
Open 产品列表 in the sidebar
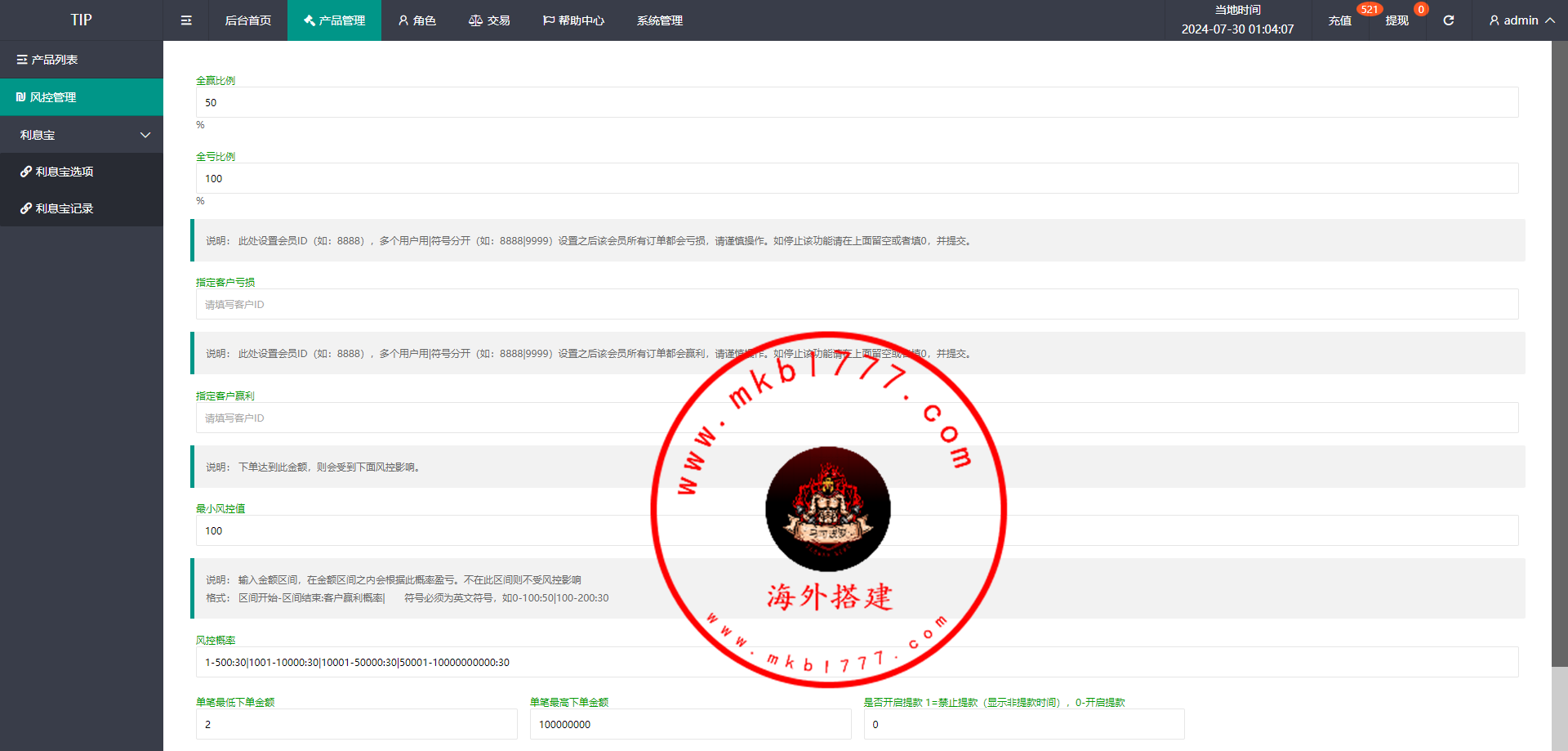point(82,60)
